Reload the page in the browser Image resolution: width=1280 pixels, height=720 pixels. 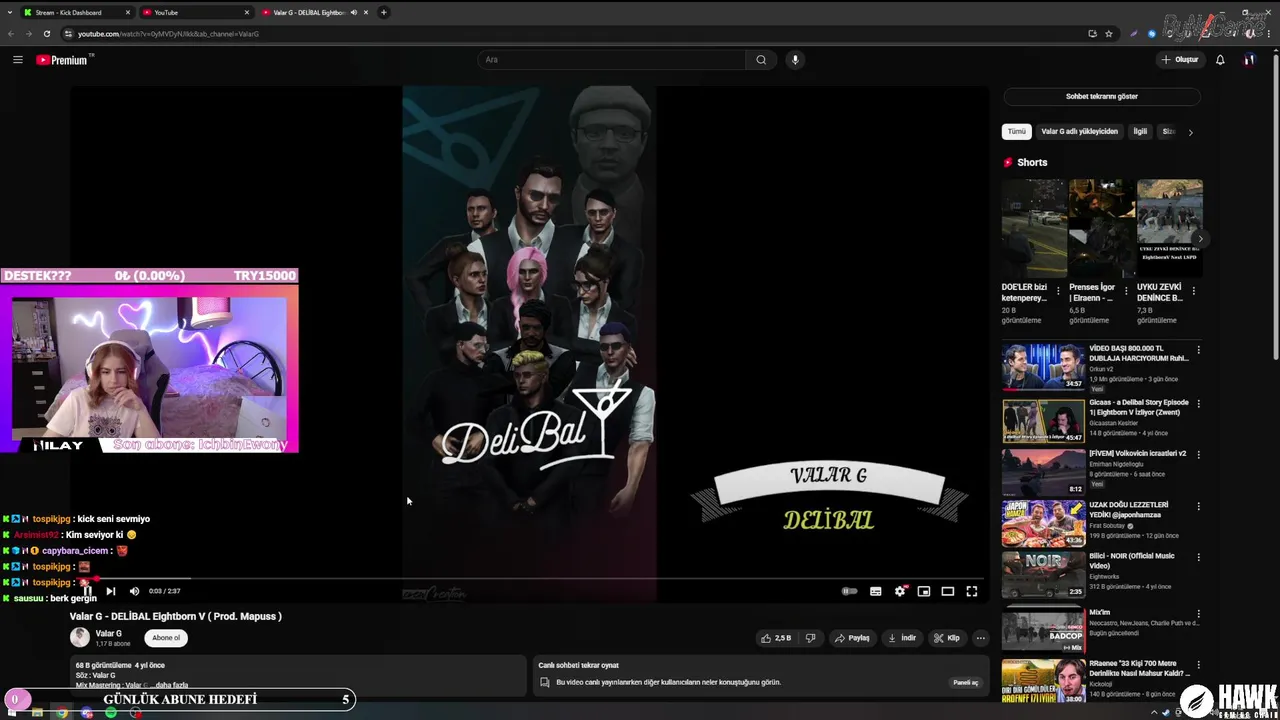[46, 34]
